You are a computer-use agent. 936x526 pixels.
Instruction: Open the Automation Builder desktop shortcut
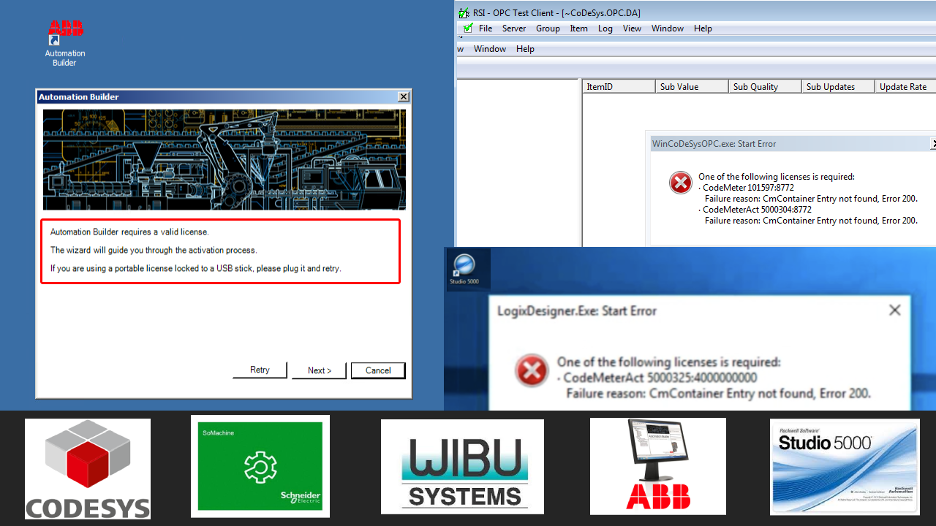tap(65, 43)
